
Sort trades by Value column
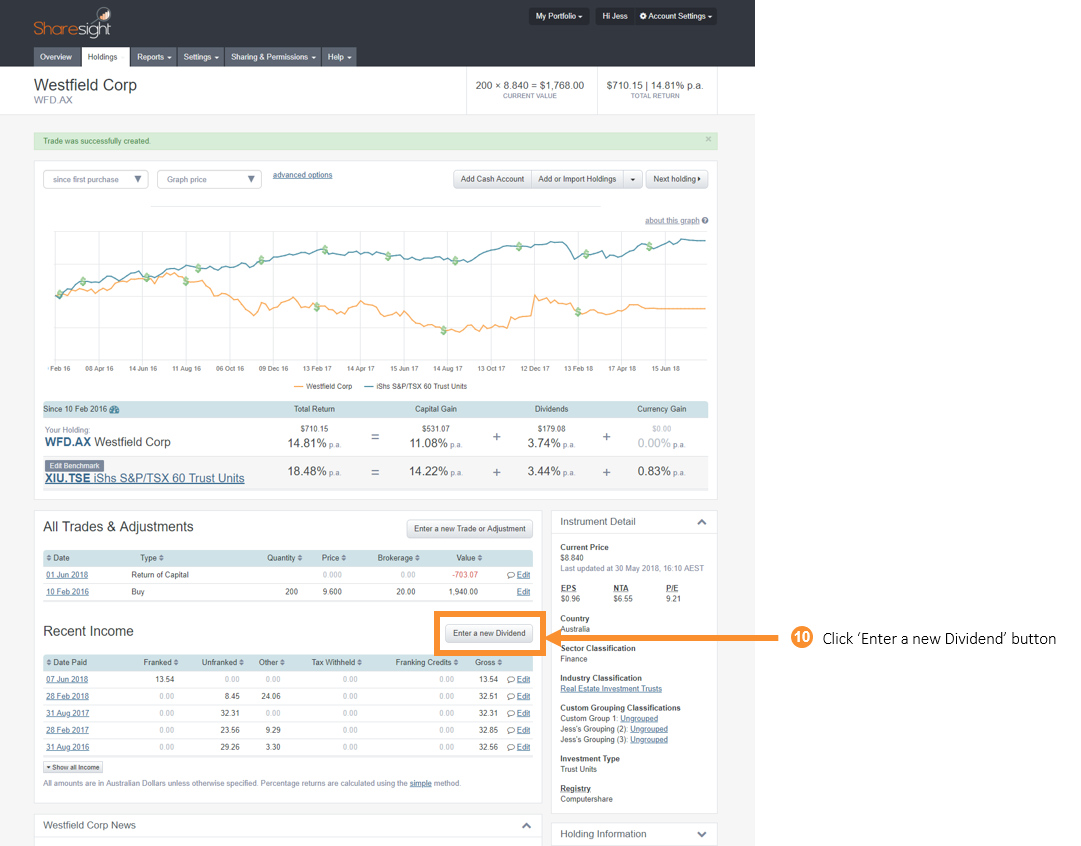(x=469, y=558)
